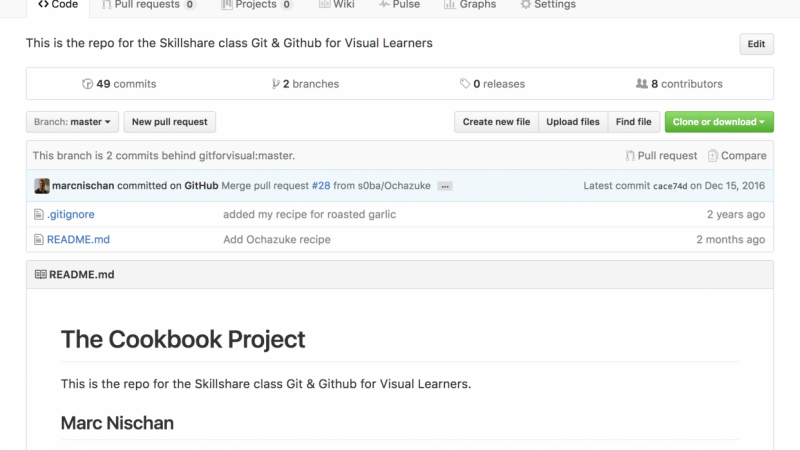Click the Pull request link in branch bar

coord(661,156)
